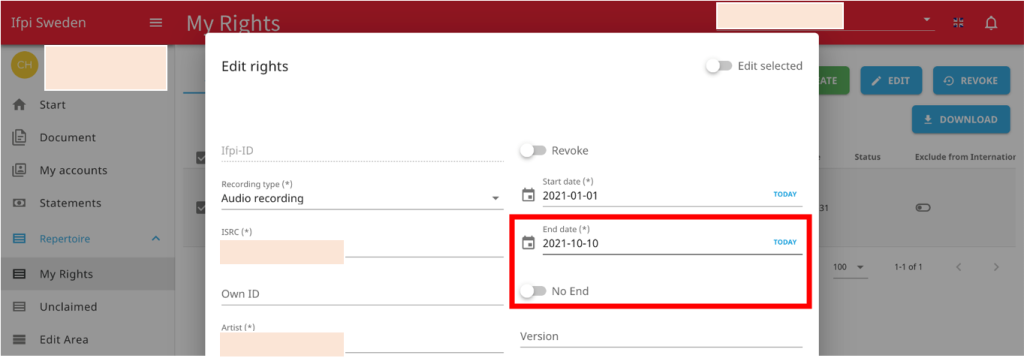Click the Status column header
Image resolution: width=1024 pixels, height=364 pixels.
click(x=867, y=157)
